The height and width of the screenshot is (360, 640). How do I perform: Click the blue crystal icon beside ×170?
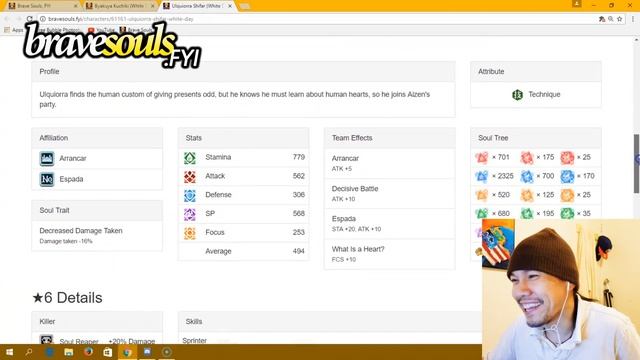tap(567, 176)
